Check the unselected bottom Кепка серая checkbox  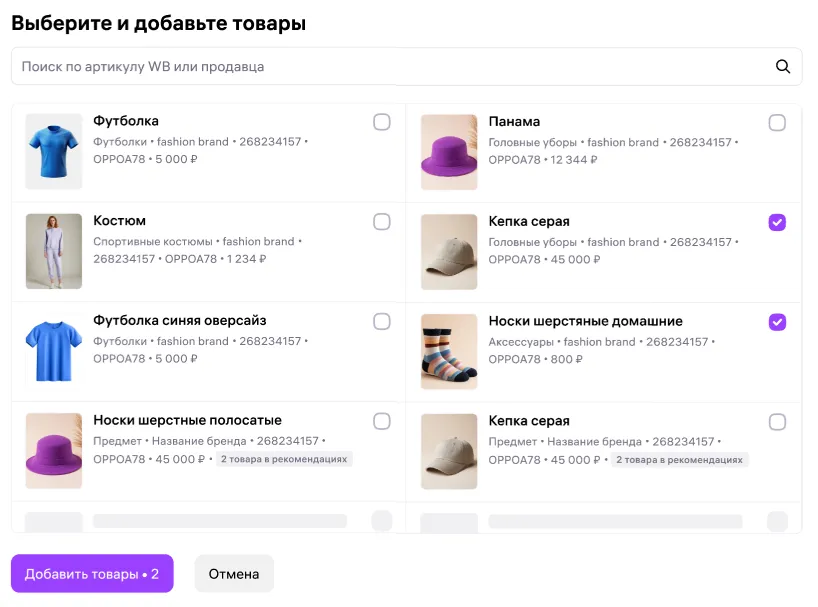point(777,422)
